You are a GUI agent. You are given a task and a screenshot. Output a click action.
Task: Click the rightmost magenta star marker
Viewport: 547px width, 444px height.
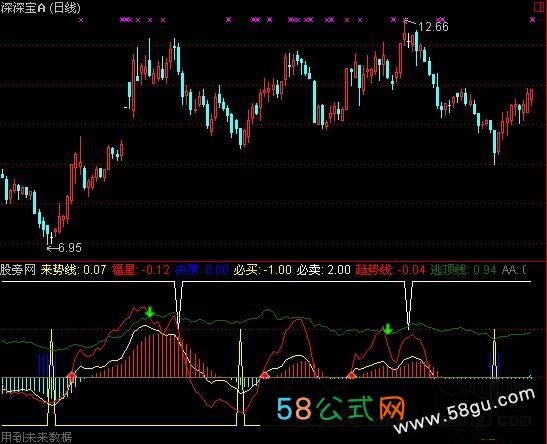pos(533,20)
